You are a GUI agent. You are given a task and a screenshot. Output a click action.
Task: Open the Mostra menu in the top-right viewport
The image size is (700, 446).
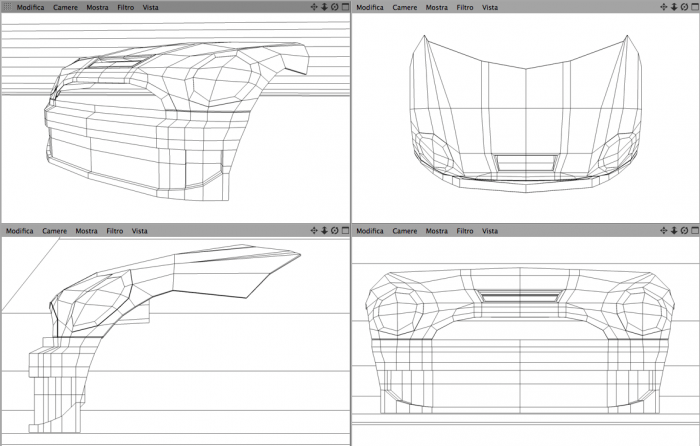click(x=437, y=8)
